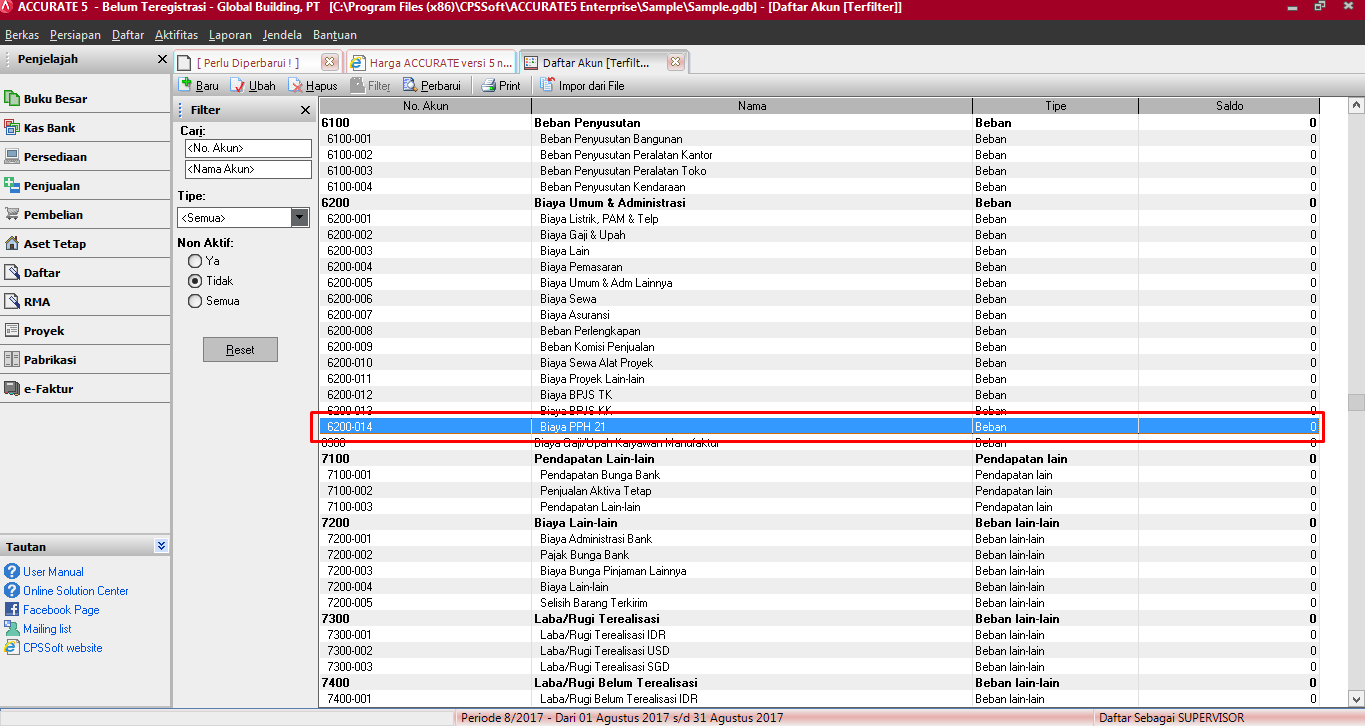Open the Tipe dropdown showing <Semua>

click(299, 217)
